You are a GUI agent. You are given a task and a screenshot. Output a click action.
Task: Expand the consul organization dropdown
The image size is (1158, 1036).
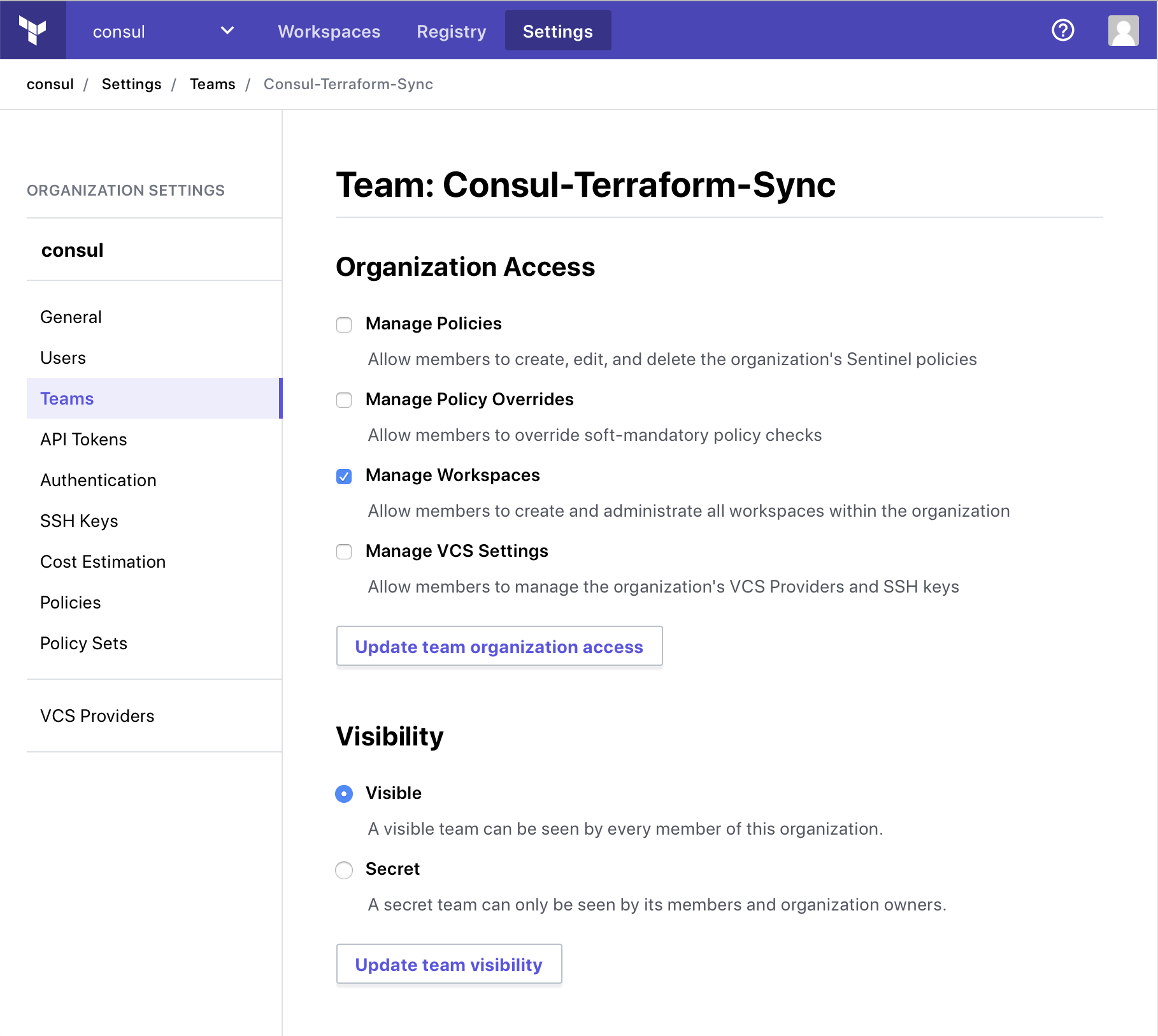[163, 31]
